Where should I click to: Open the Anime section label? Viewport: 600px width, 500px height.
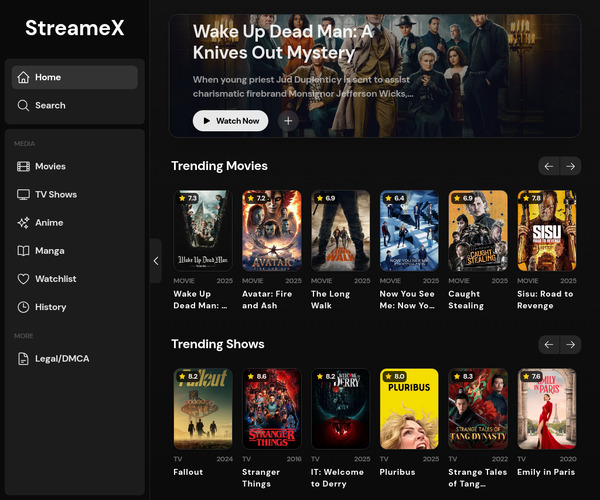pos(49,223)
